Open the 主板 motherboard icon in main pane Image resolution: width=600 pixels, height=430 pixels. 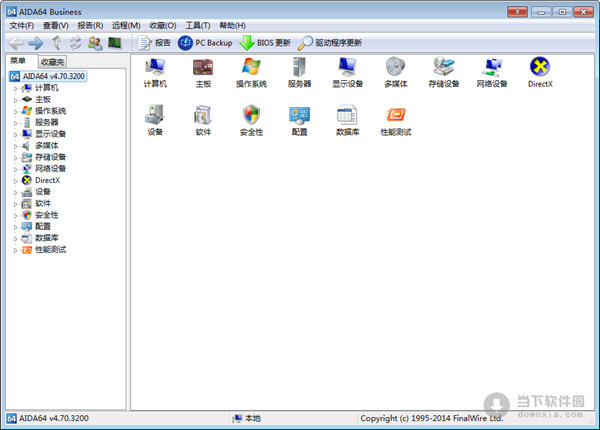[203, 73]
